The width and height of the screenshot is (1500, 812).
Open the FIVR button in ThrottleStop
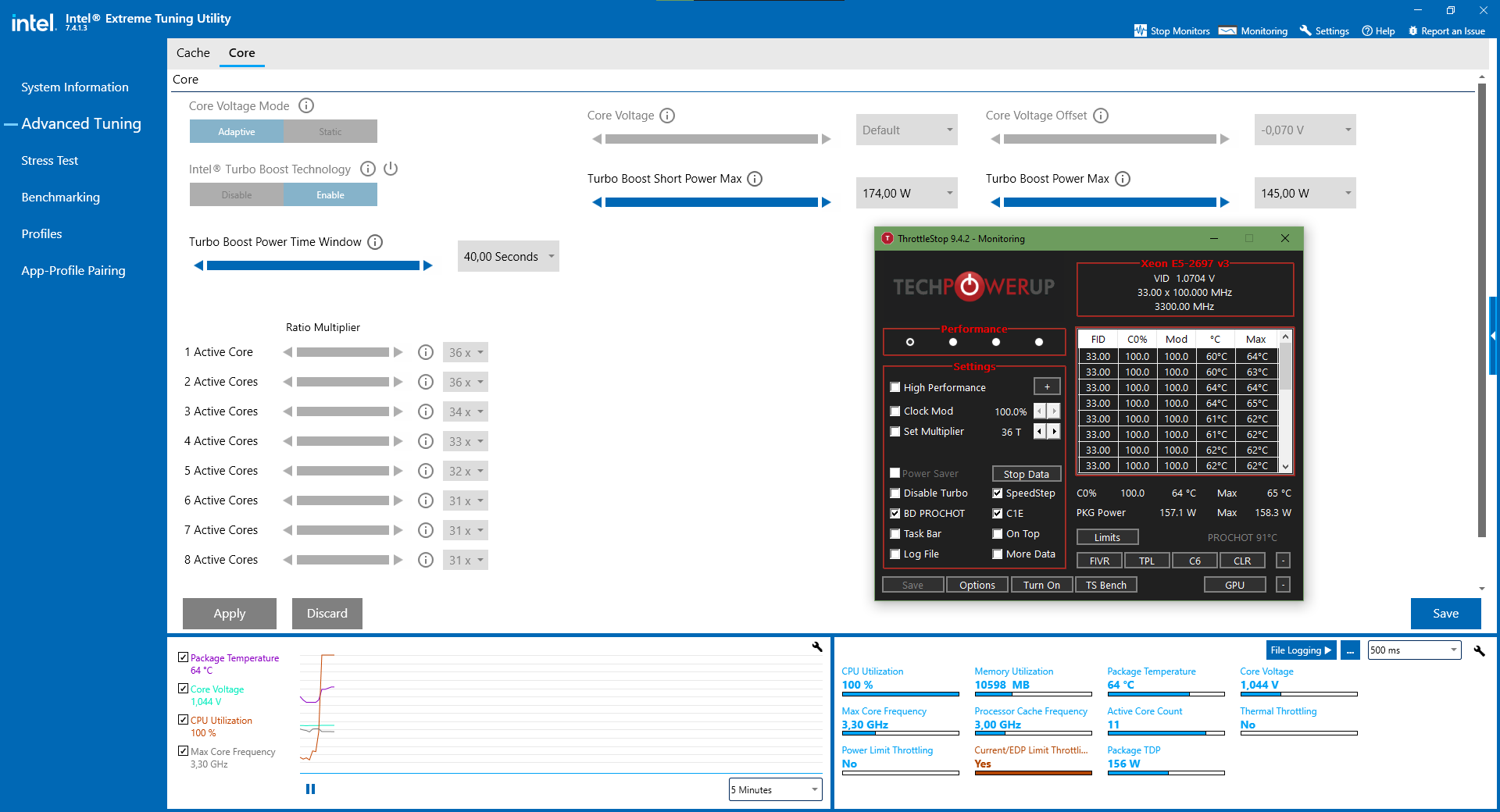coord(1099,561)
